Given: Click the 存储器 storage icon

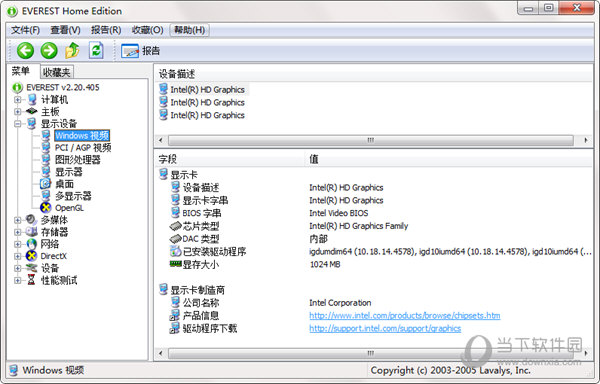Looking at the screenshot, I should pos(31,232).
